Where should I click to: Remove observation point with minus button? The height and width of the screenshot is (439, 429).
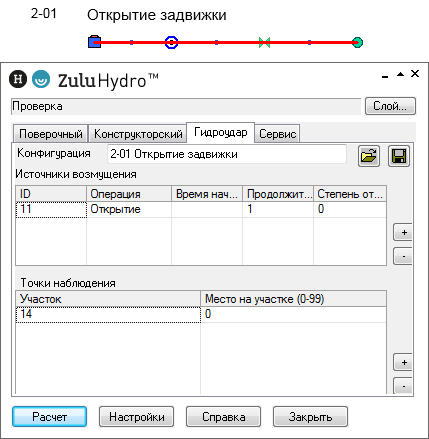(x=404, y=386)
